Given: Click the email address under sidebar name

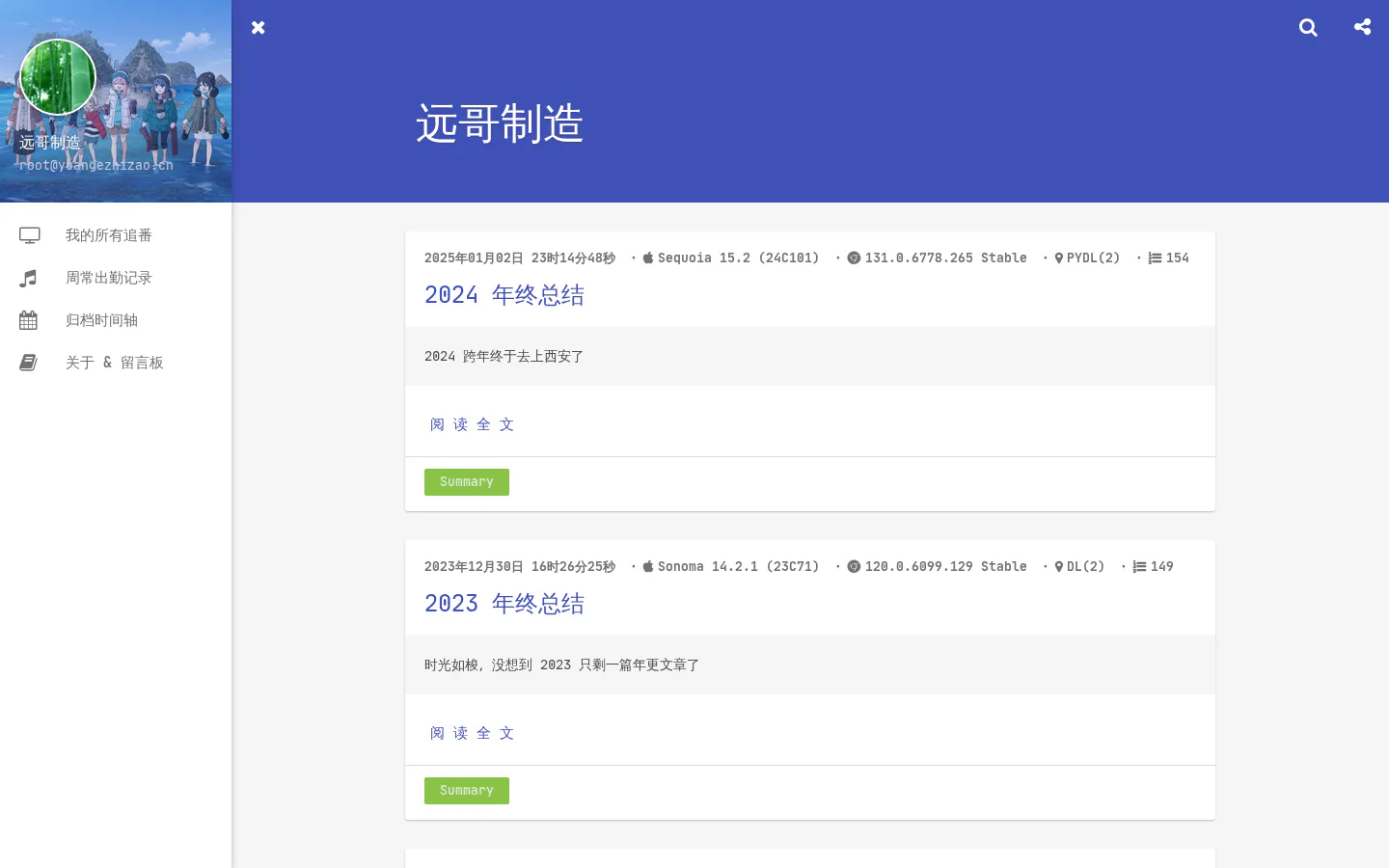Looking at the screenshot, I should 96,165.
